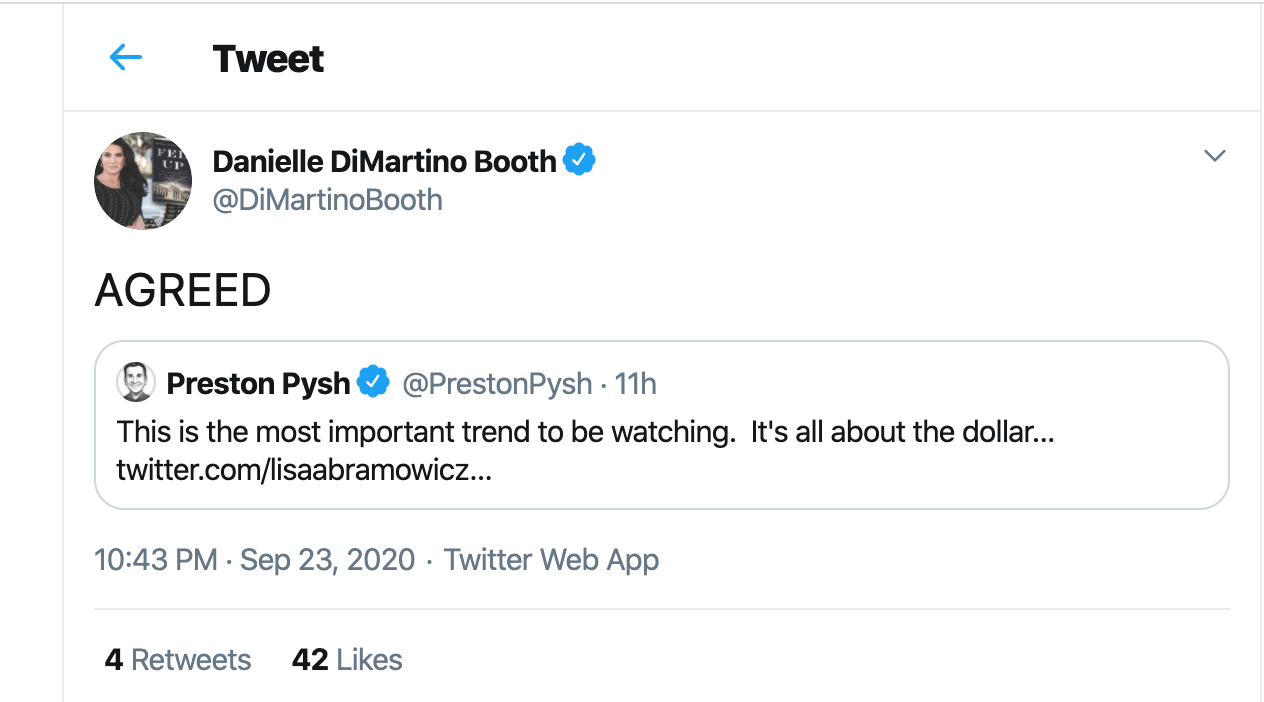Select the @PrestonPysh handle
Screen dimensions: 1264x702
(x=497, y=383)
